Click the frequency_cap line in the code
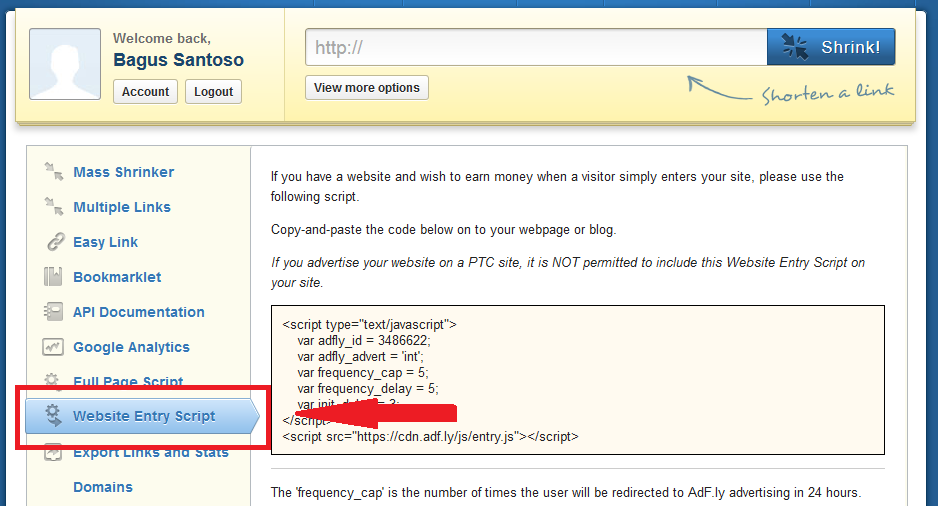The width and height of the screenshot is (938, 506). coord(363,373)
